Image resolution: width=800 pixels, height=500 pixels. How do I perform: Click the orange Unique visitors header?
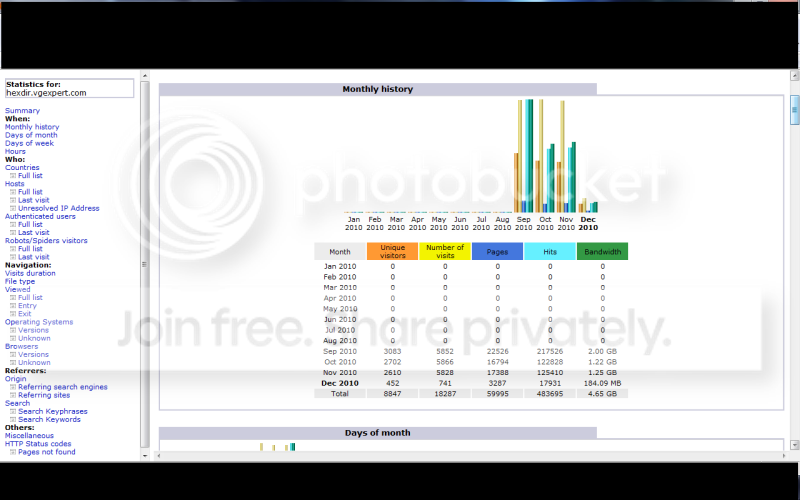[392, 251]
